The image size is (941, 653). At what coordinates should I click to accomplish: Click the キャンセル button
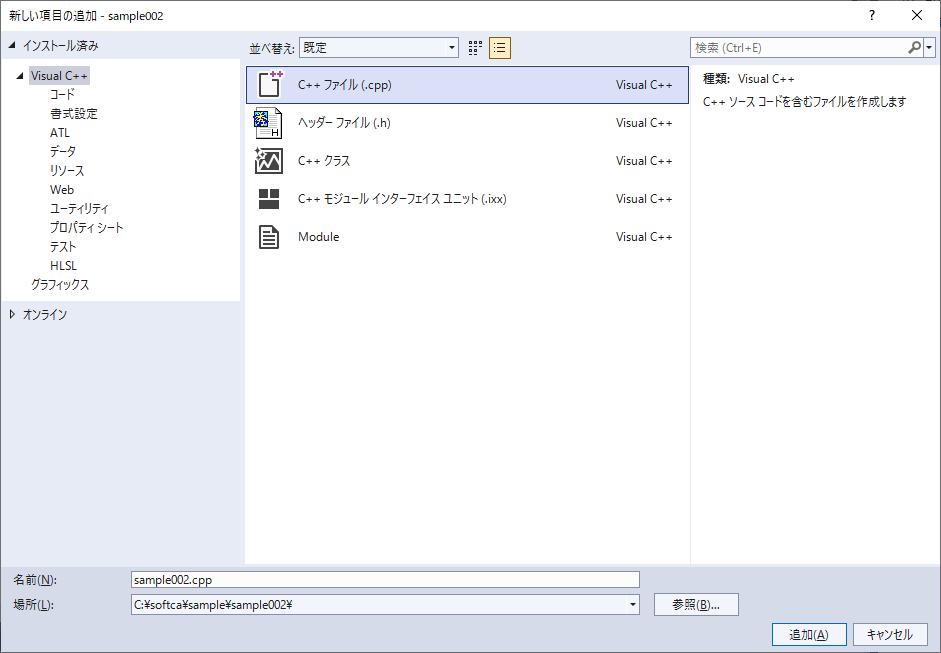[x=889, y=634]
